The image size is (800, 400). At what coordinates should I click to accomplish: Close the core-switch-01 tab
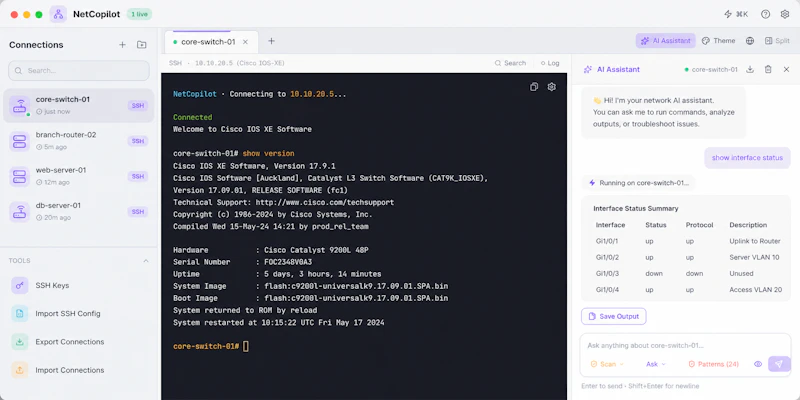click(x=245, y=42)
